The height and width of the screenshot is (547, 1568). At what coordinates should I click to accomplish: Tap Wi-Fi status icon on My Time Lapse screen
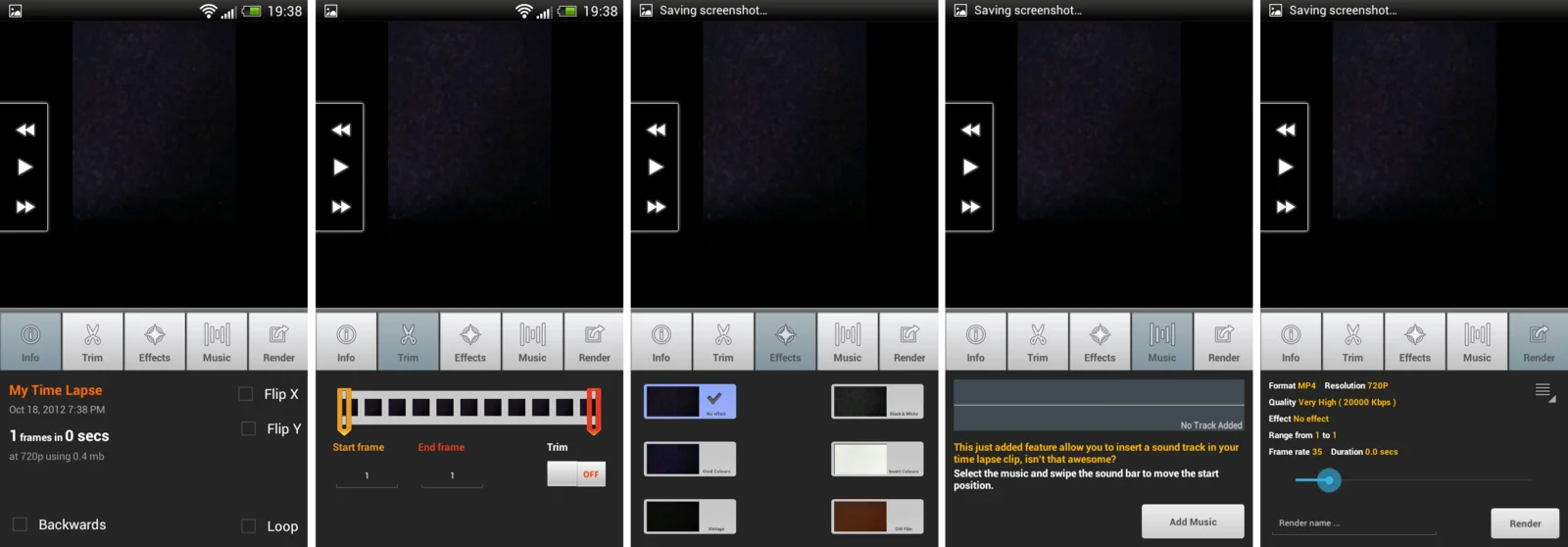[207, 11]
